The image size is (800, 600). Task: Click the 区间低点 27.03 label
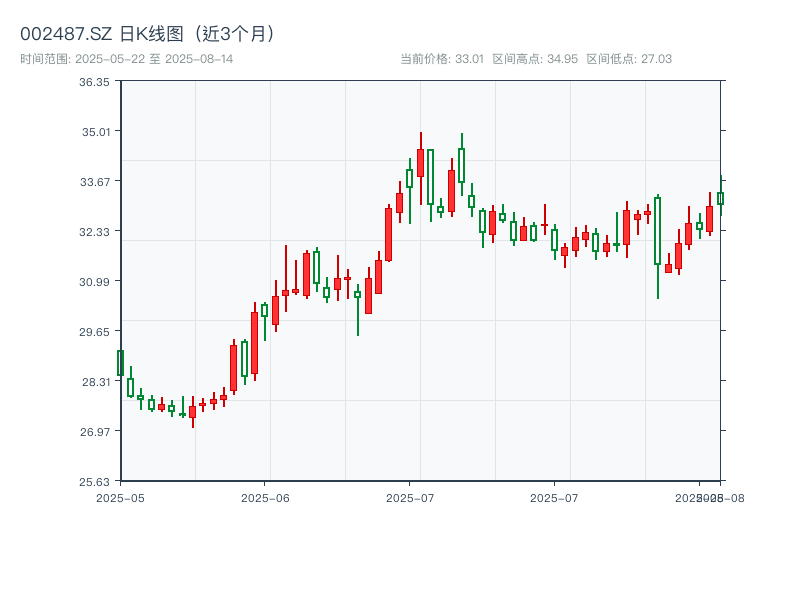pyautogui.click(x=629, y=59)
